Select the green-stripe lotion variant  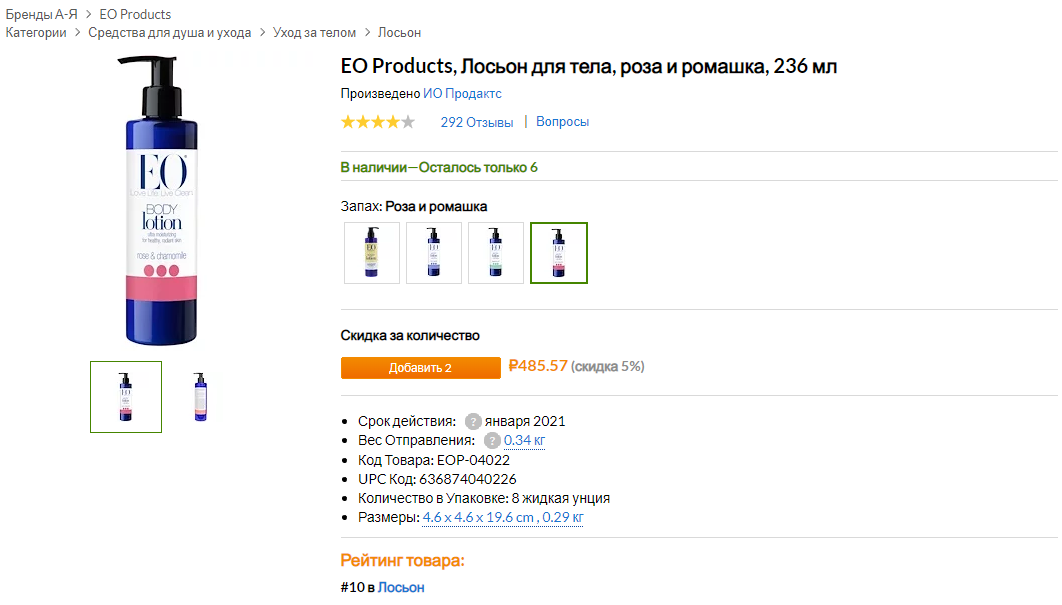[x=496, y=253]
